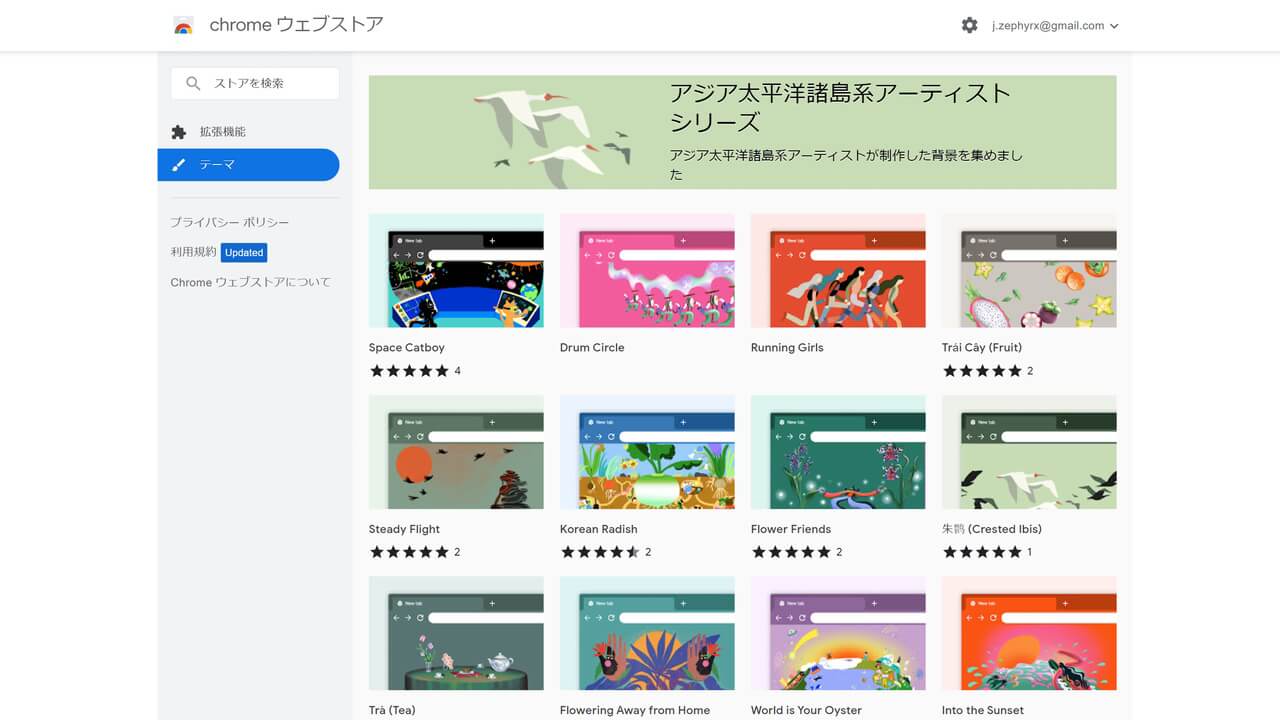Focus the ストアを検索 search field
The width and height of the screenshot is (1280, 720).
coord(263,84)
